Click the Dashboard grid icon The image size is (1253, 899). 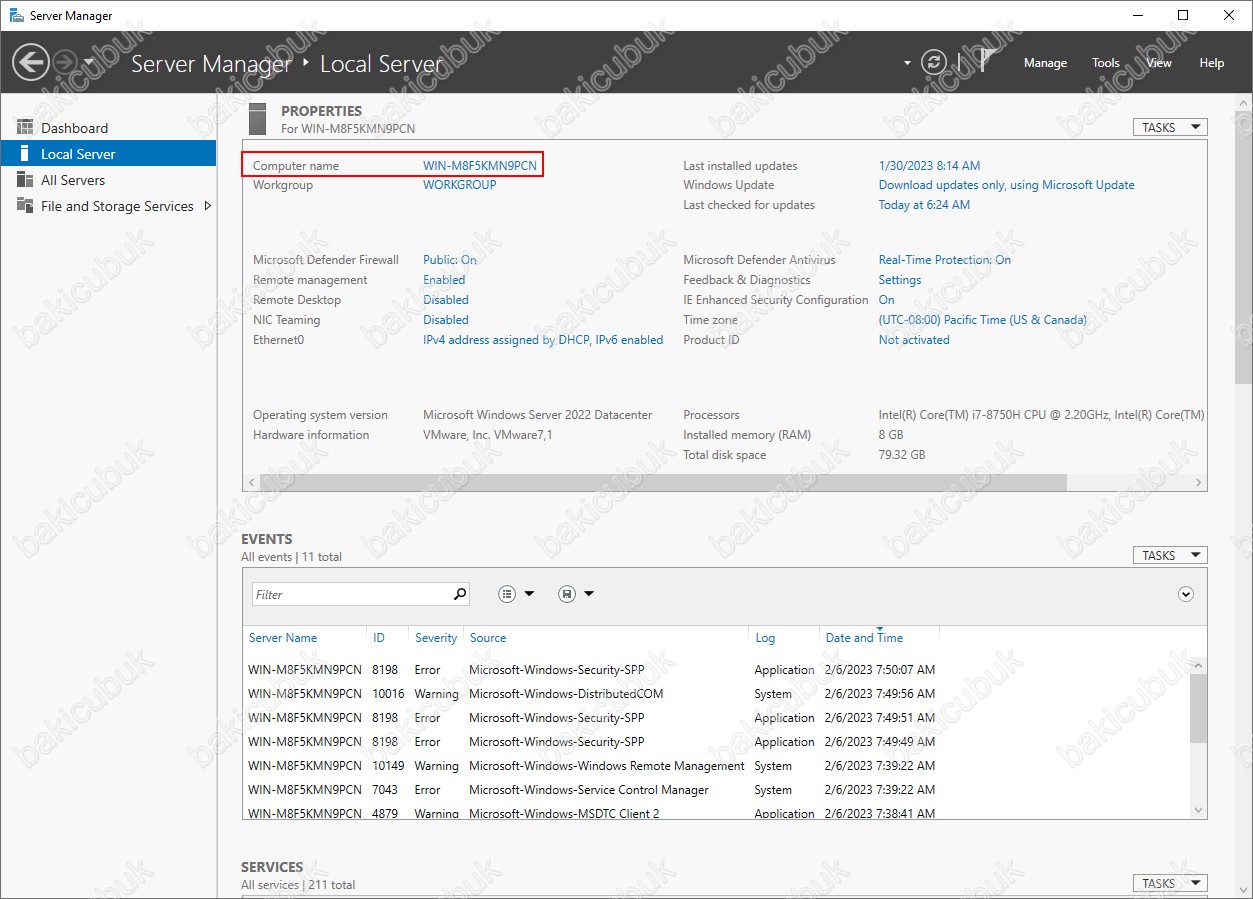[x=25, y=128]
